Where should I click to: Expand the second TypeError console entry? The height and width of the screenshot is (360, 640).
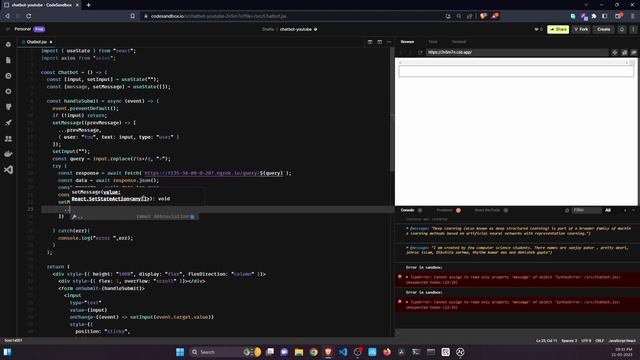pyautogui.click(x=407, y=302)
